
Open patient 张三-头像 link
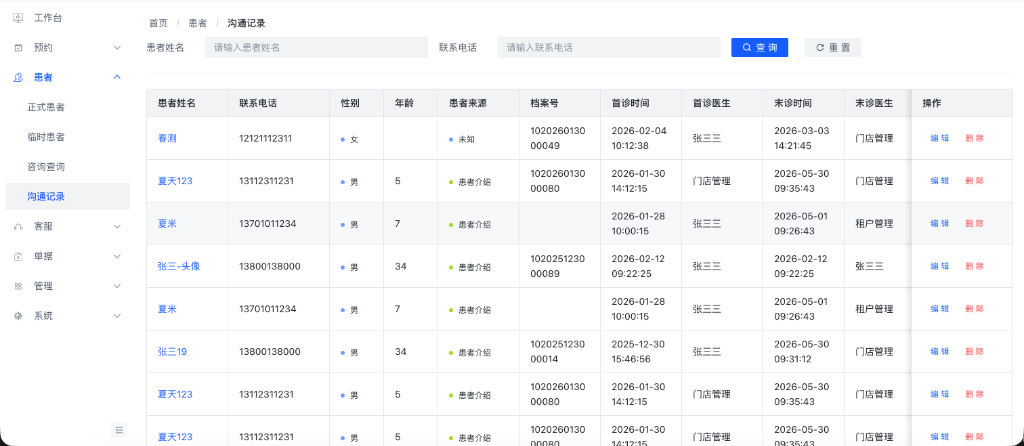[x=179, y=266]
